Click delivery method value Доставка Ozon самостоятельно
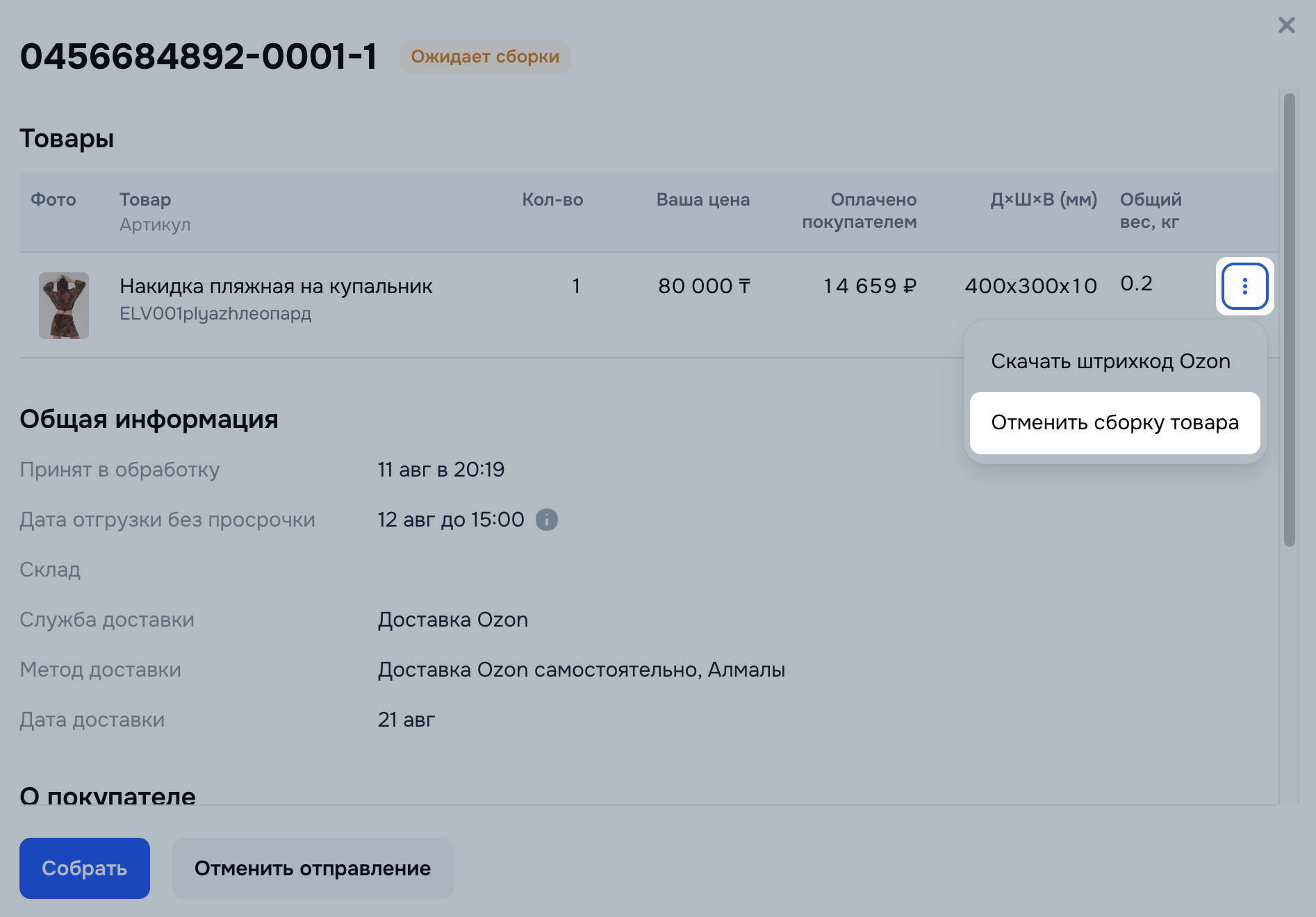 tap(540, 670)
